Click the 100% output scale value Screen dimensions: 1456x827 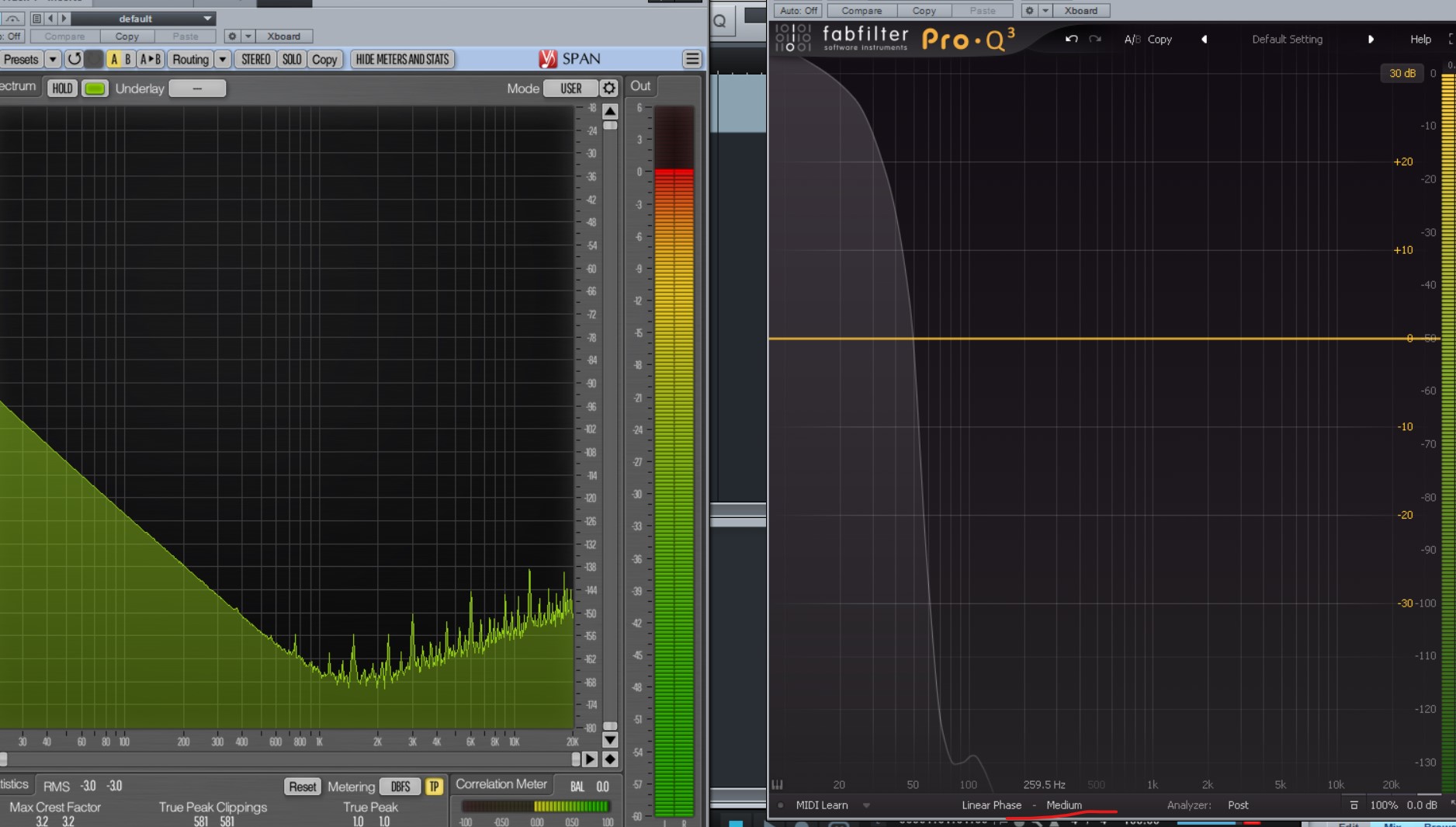tap(1383, 805)
